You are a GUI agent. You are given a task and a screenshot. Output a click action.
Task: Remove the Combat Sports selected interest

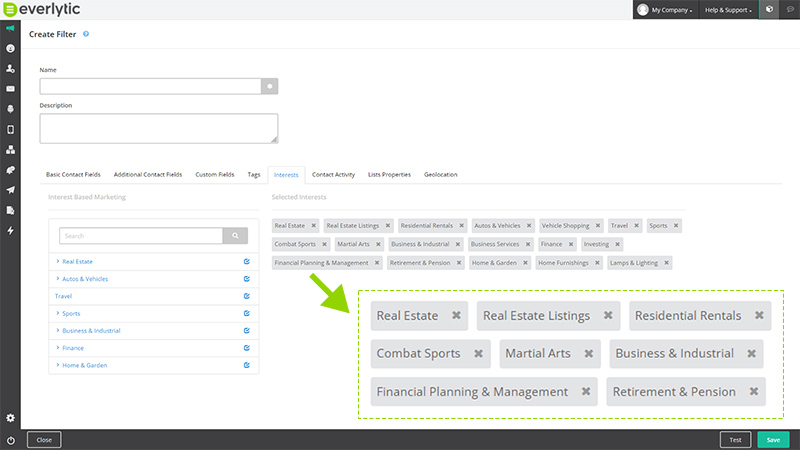324,244
